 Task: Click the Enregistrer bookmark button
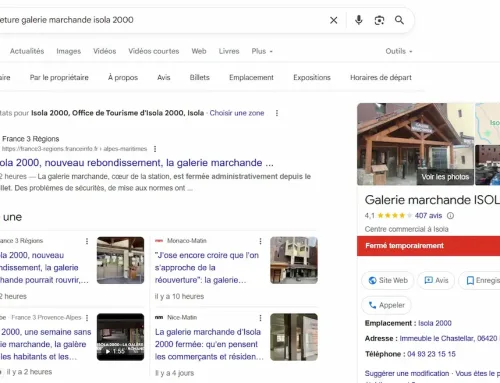pyautogui.click(x=480, y=280)
